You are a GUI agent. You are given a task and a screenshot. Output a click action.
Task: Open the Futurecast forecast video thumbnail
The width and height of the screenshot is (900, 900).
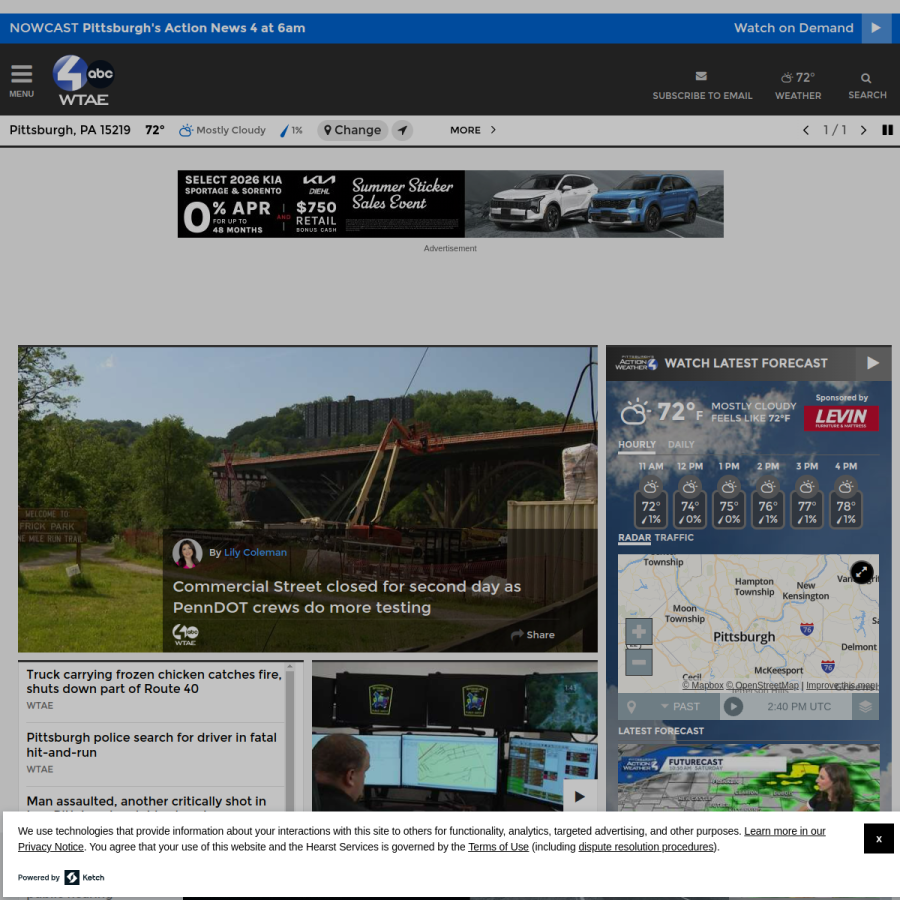tap(748, 778)
